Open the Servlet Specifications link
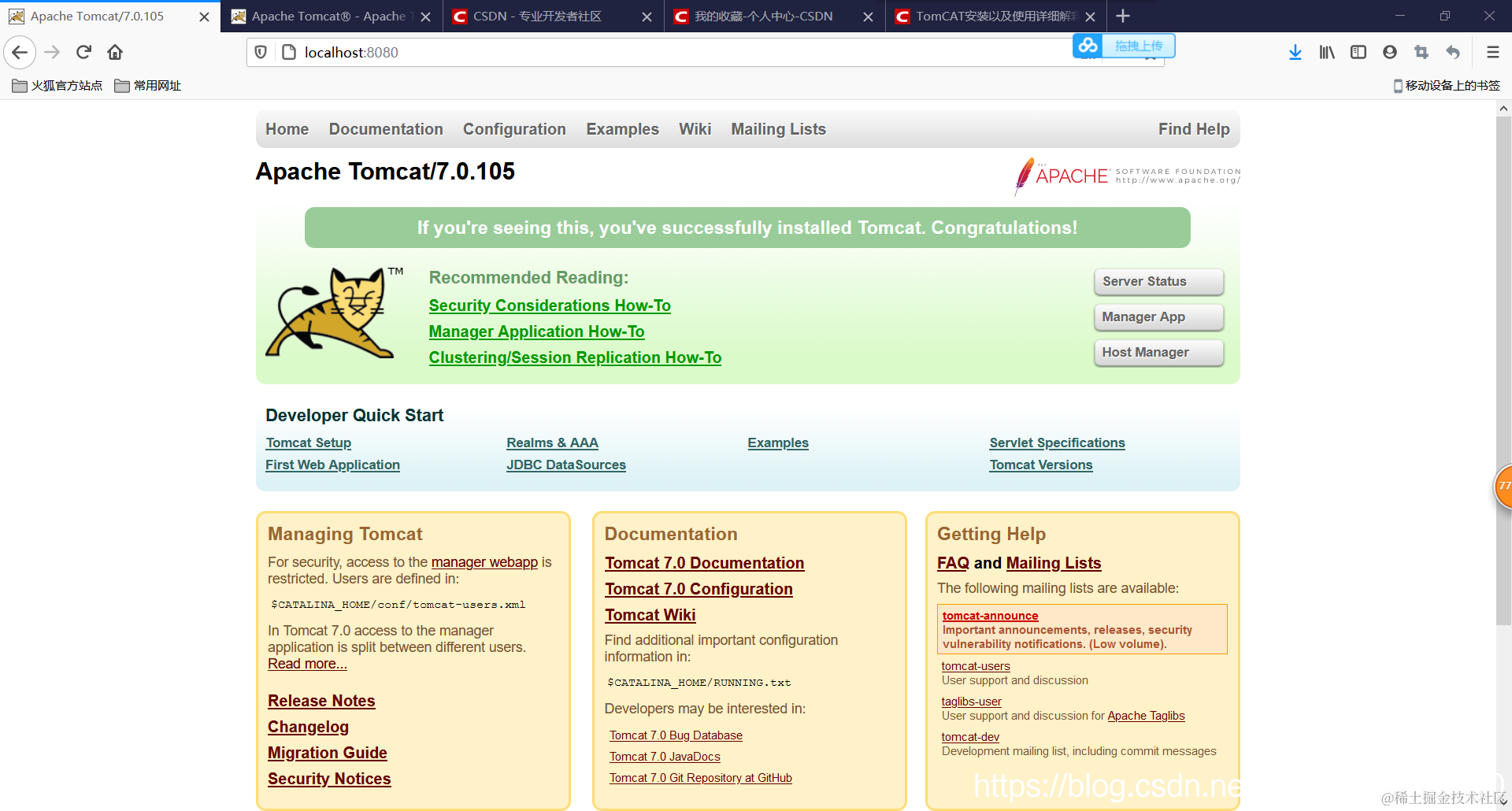The height and width of the screenshot is (811, 1512). [x=1057, y=443]
